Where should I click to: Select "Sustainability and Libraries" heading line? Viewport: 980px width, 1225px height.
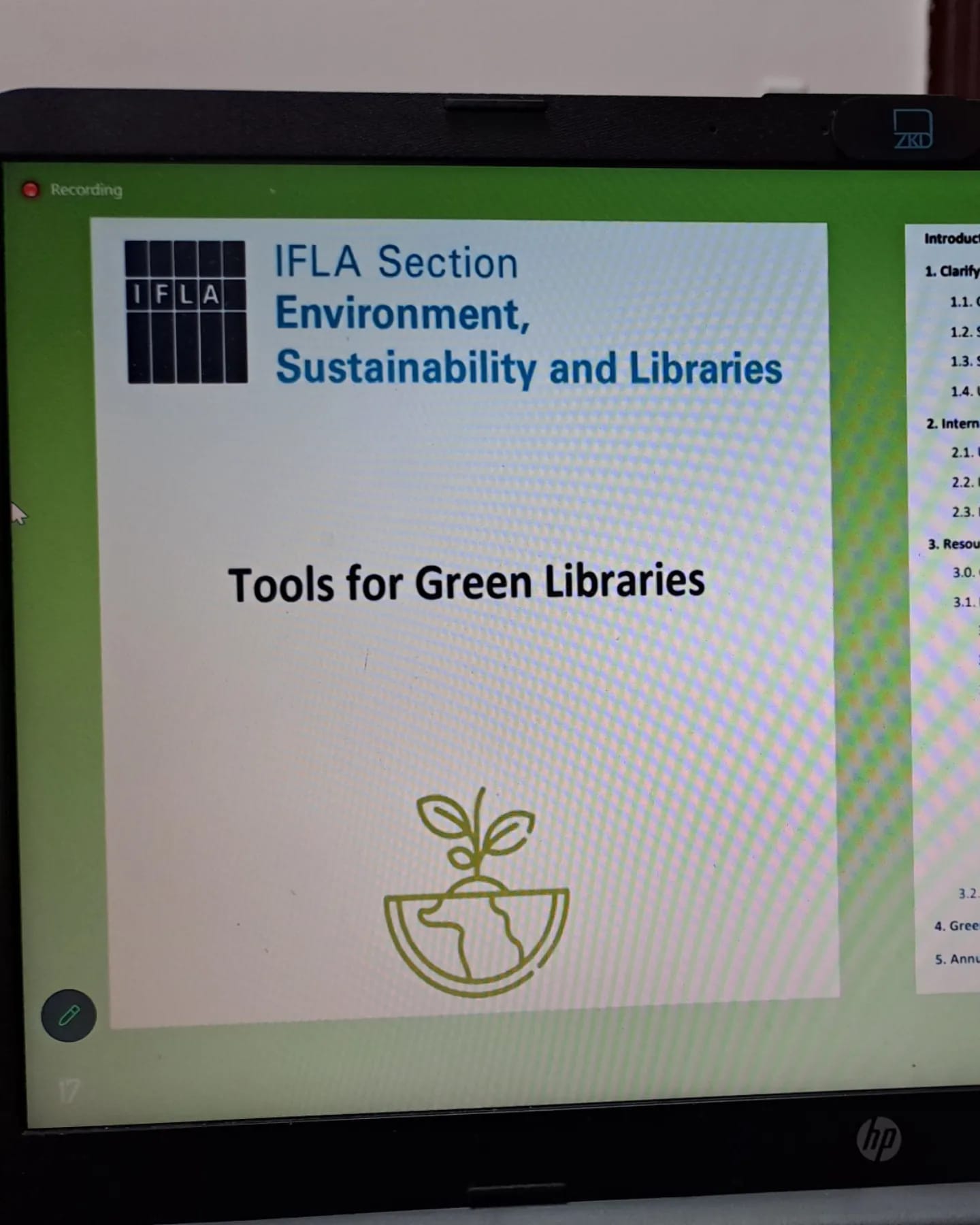528,367
